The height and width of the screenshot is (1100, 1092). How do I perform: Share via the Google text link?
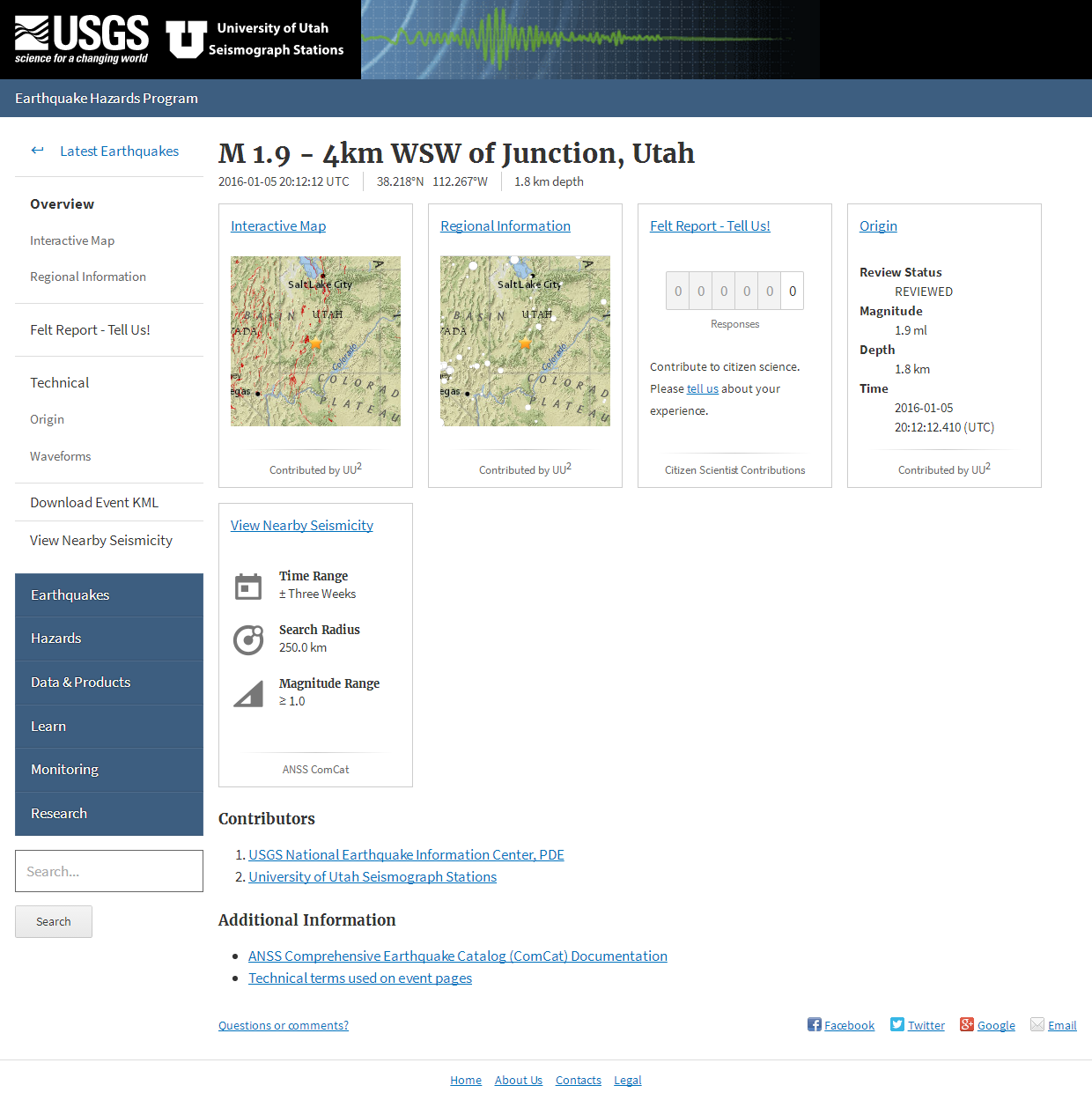[996, 1025]
